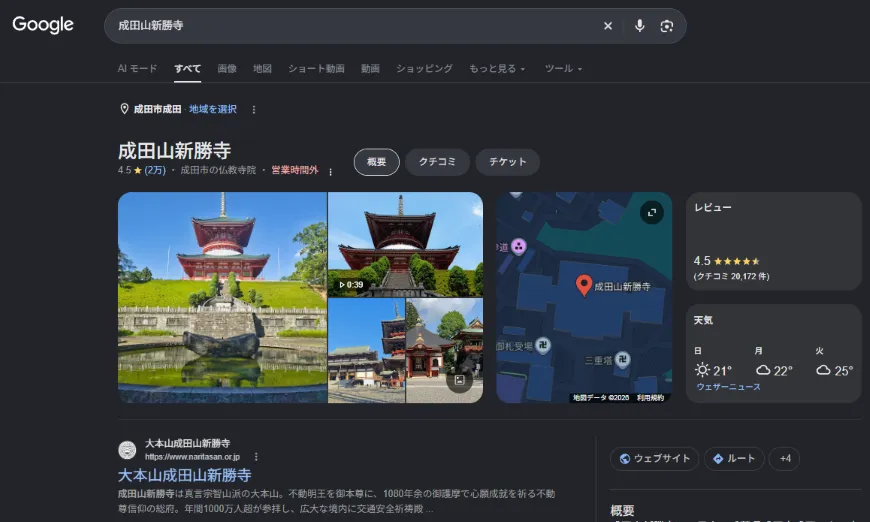Start voice search with microphone icon
This screenshot has width=870, height=522.
coord(639,26)
